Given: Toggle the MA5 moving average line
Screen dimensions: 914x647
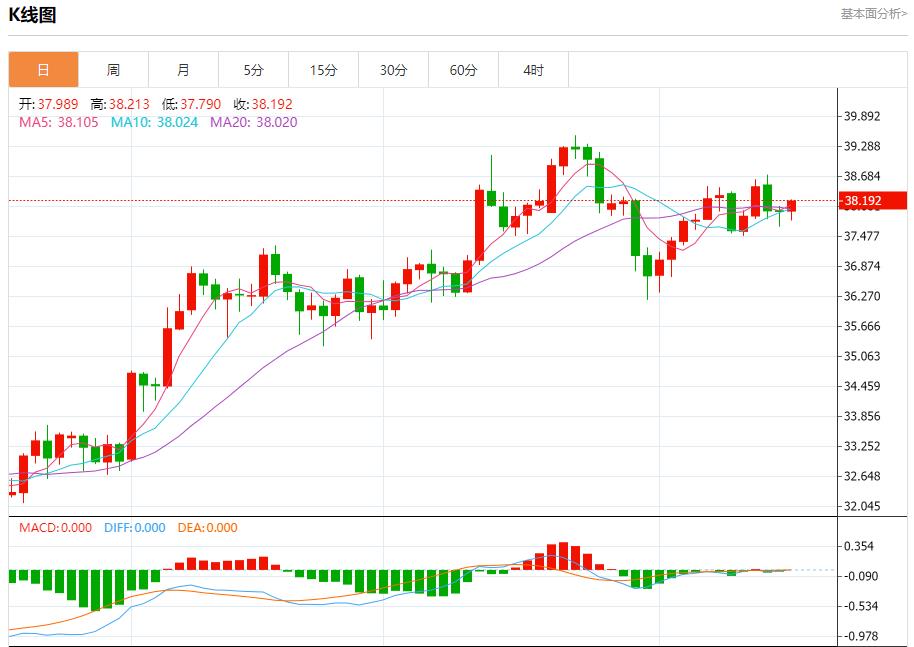Looking at the screenshot, I should pyautogui.click(x=45, y=123).
